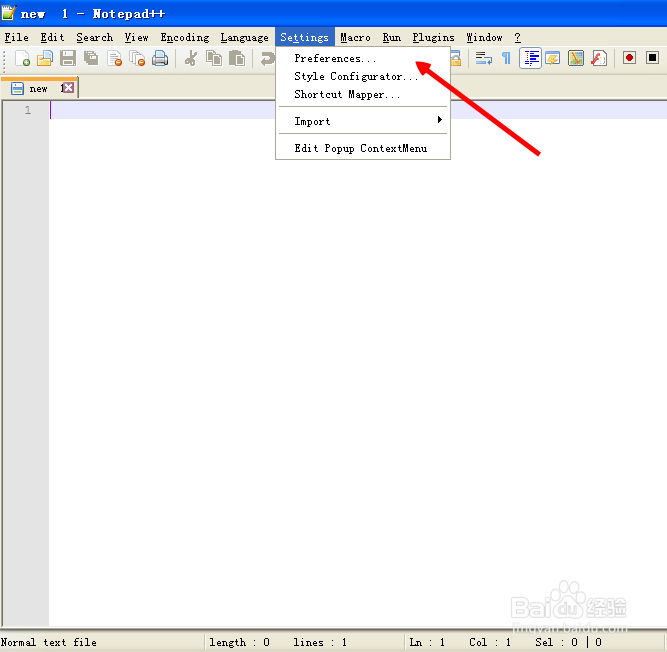This screenshot has height=652, width=667.
Task: Open the View menu
Action: coord(136,37)
